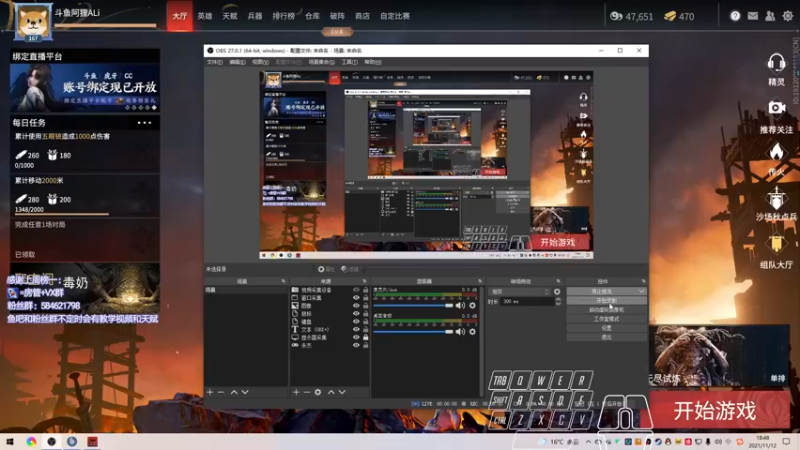Open the game settings gear at top right
The width and height of the screenshot is (800, 450).
point(788,16)
